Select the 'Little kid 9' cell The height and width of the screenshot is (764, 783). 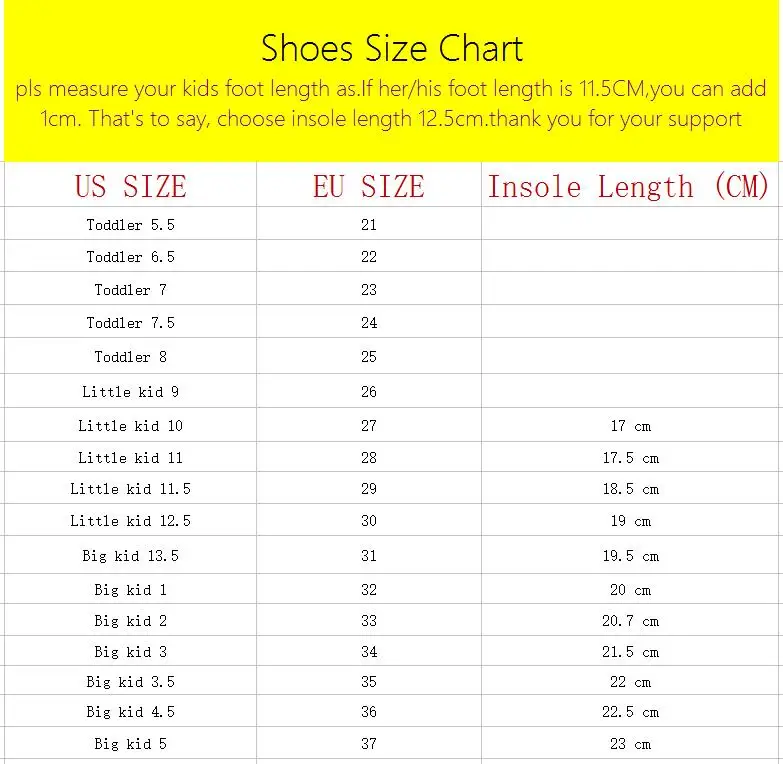pos(130,392)
